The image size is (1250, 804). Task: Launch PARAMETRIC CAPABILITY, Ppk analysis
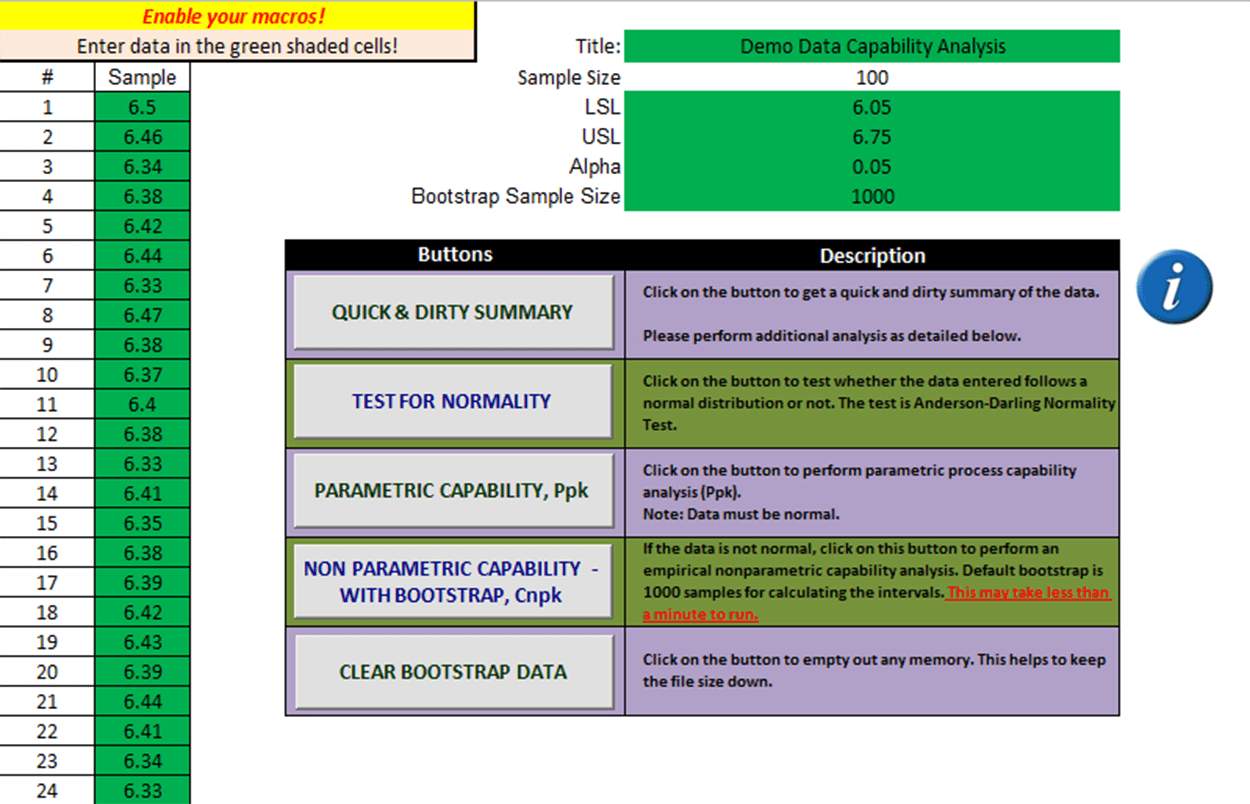point(453,491)
